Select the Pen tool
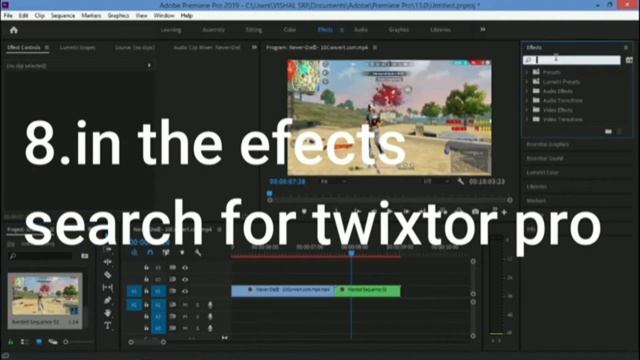Image resolution: width=640 pixels, height=360 pixels. (x=108, y=300)
